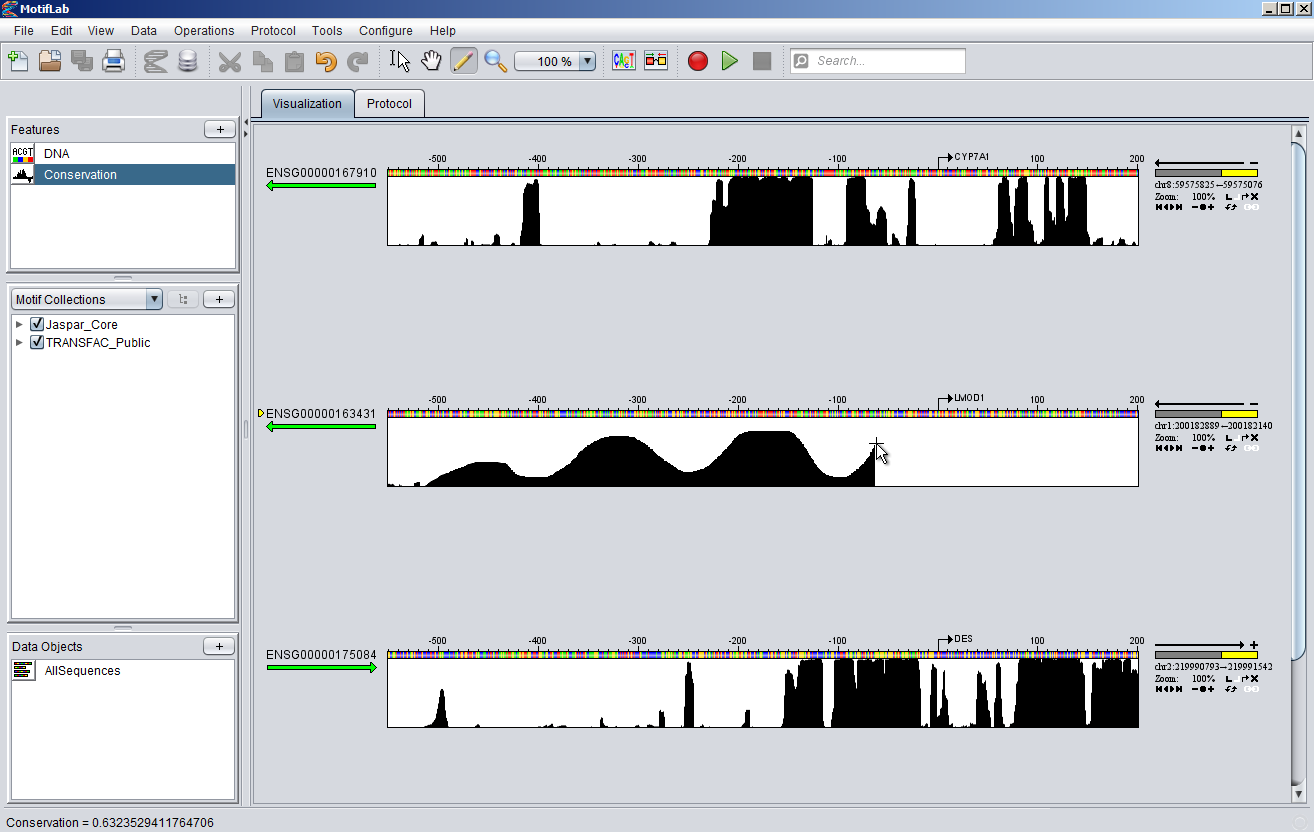Image resolution: width=1314 pixels, height=832 pixels.
Task: Click zoom-out minus for ENSG00000163431 track
Action: click(1195, 448)
